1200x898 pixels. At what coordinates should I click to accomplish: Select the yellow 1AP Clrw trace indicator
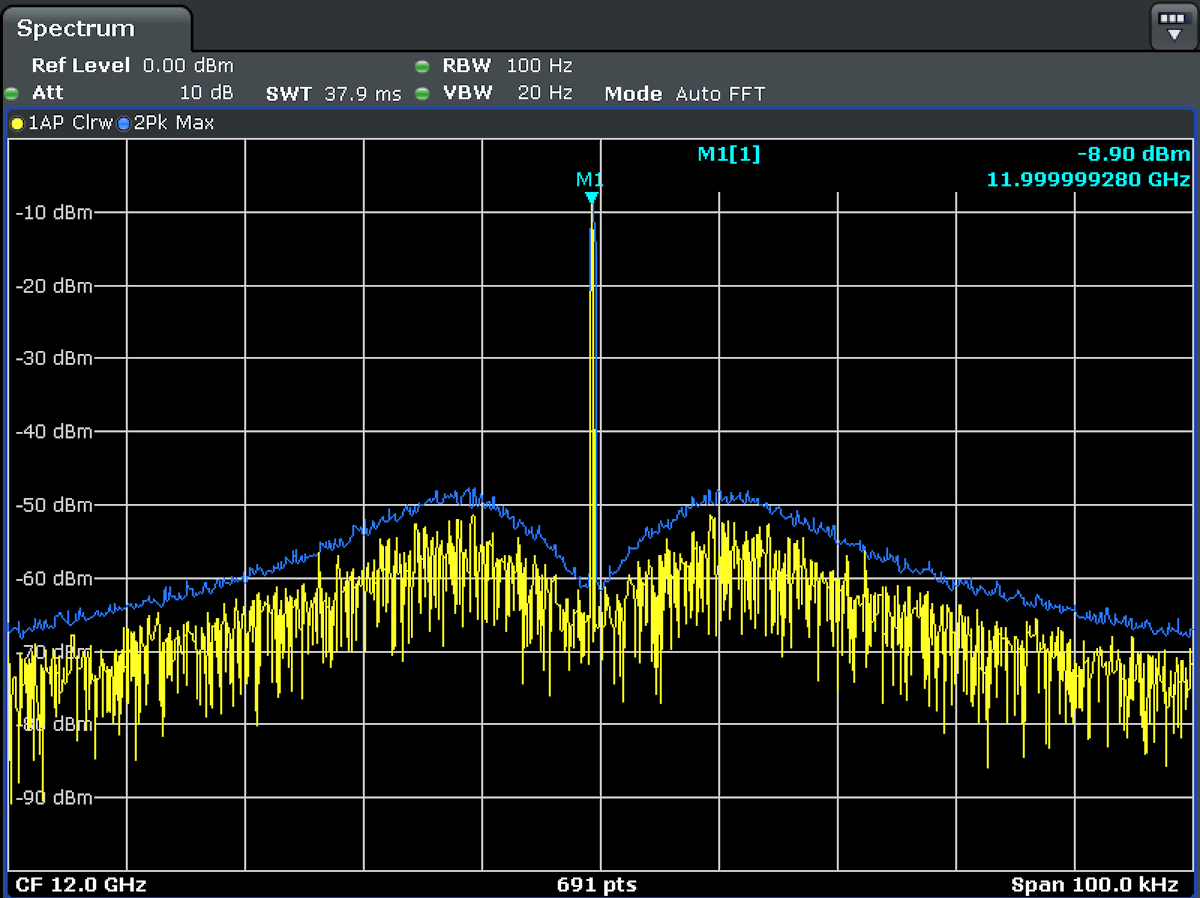(x=17, y=124)
